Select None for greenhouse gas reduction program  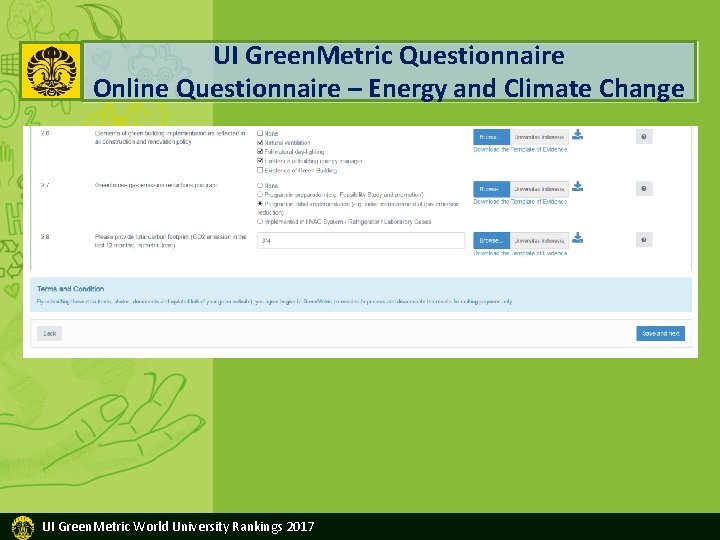coord(260,186)
